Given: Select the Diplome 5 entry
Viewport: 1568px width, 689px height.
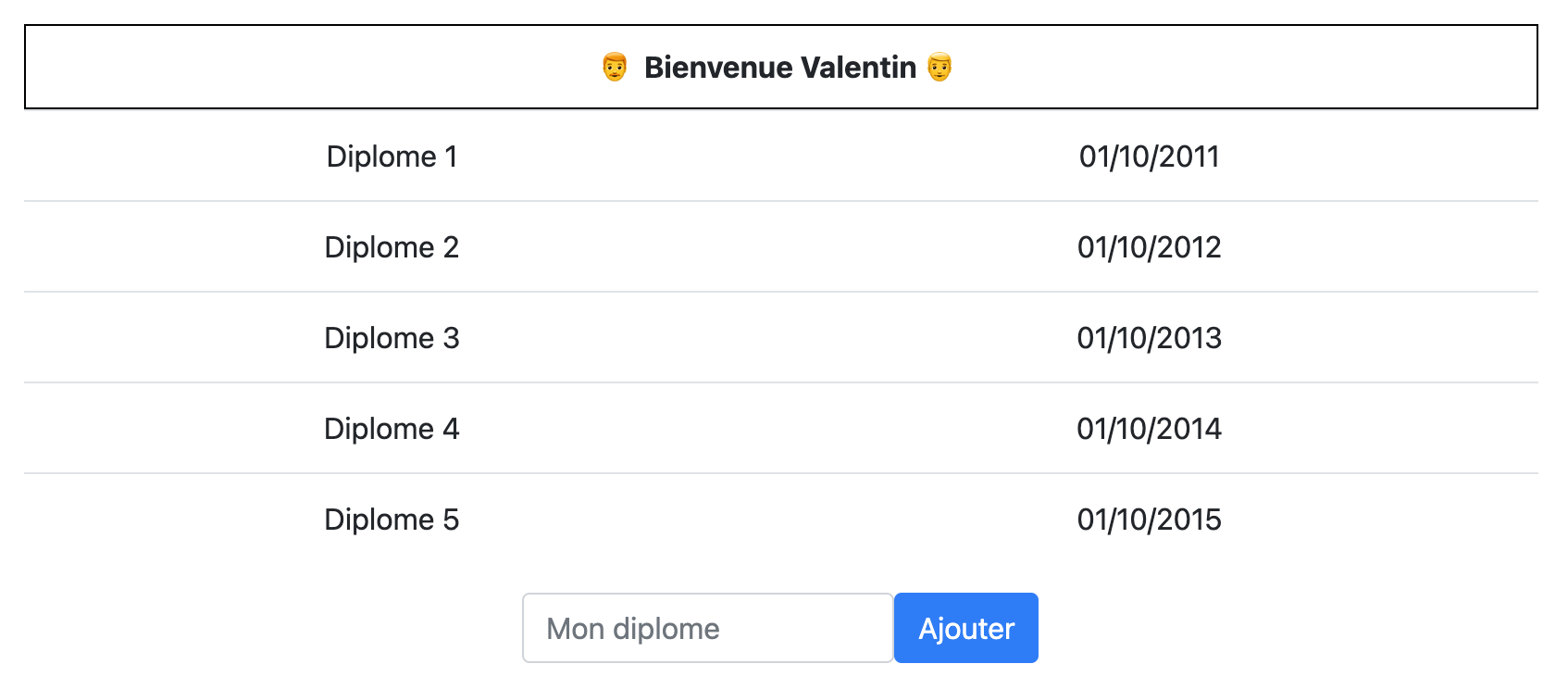Looking at the screenshot, I should pyautogui.click(x=392, y=520).
